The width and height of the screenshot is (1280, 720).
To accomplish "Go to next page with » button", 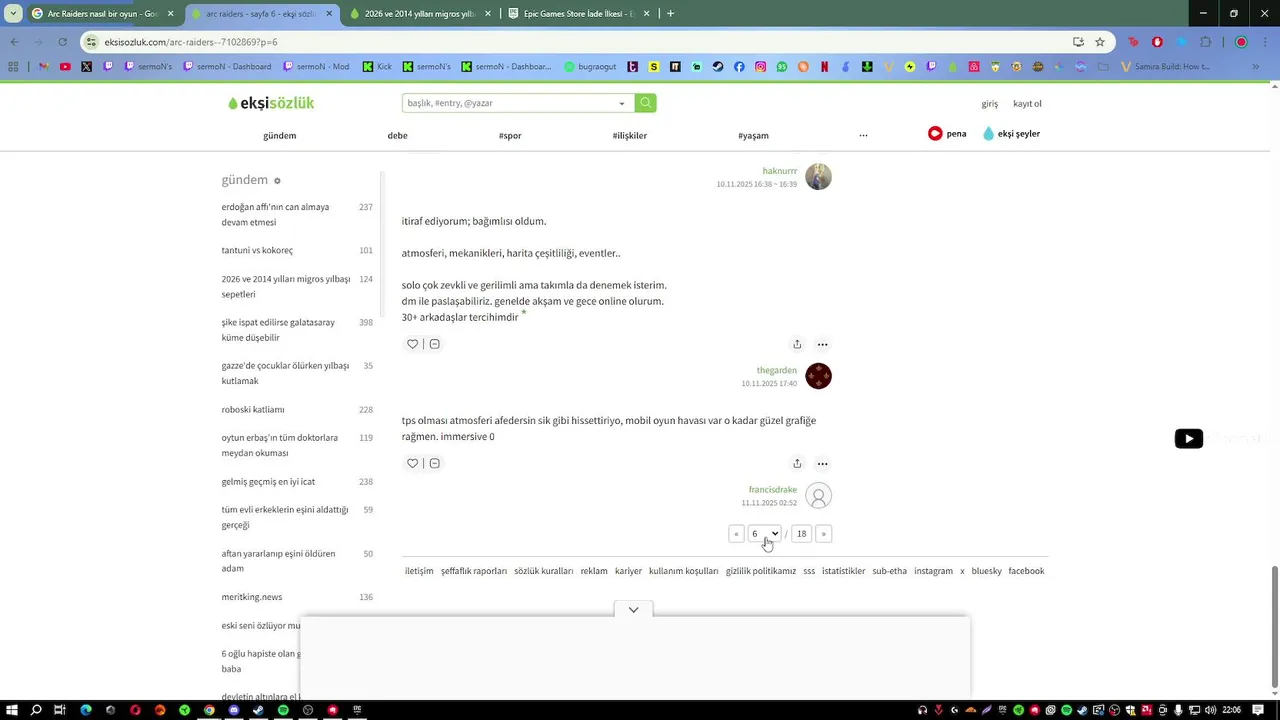I will point(823,534).
